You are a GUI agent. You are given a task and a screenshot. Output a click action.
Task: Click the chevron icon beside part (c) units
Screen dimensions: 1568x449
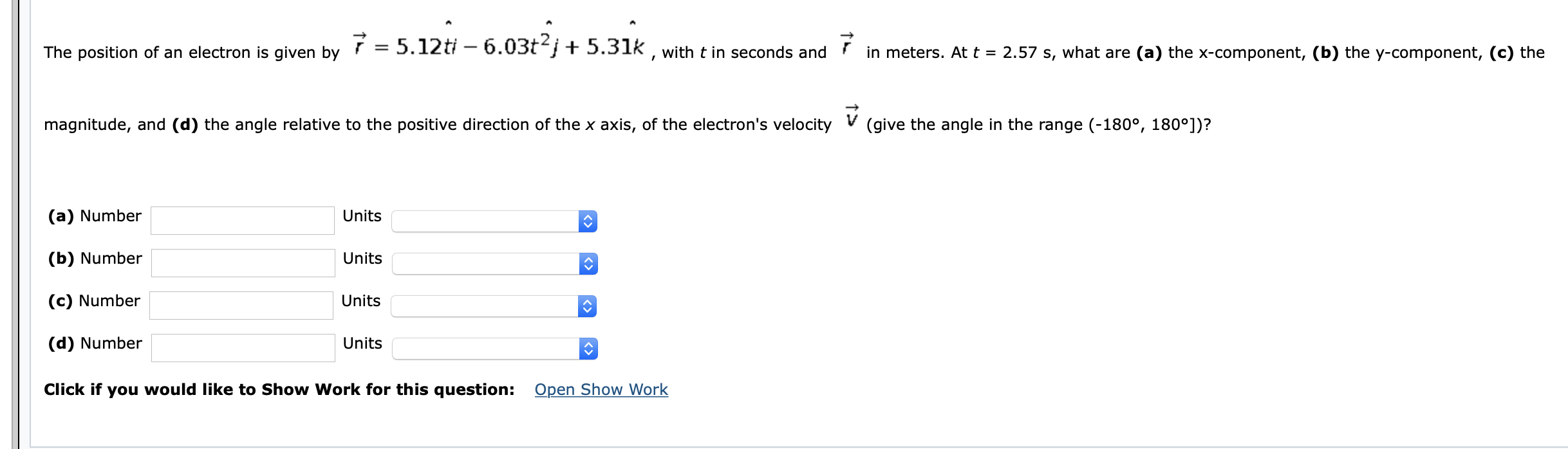[x=587, y=306]
